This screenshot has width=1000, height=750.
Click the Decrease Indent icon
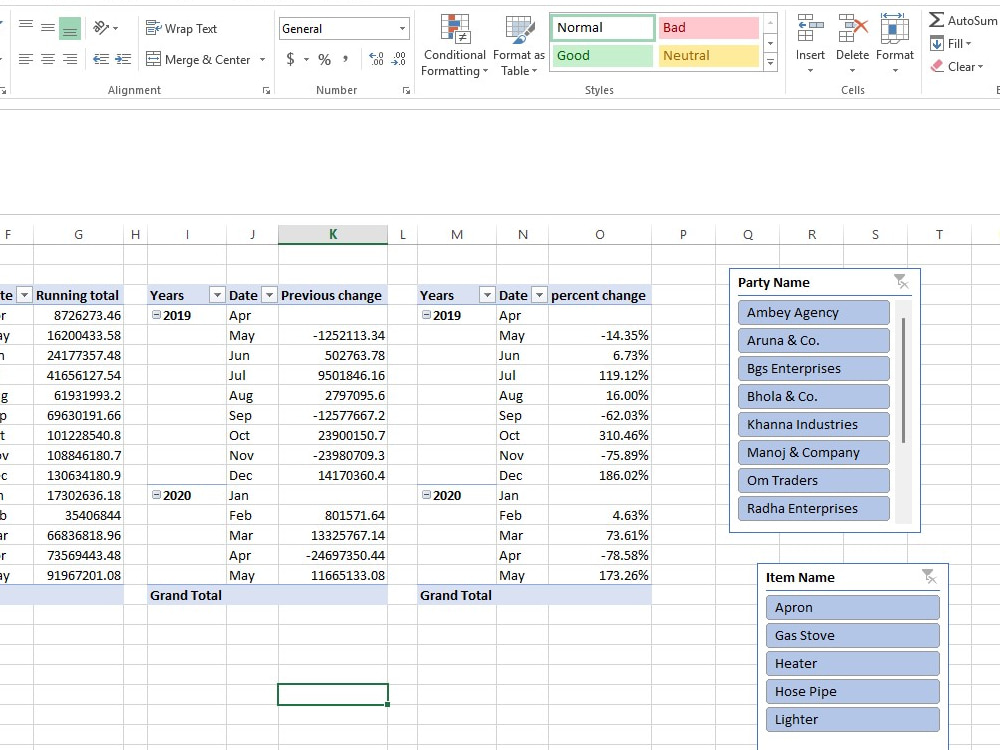click(x=101, y=59)
